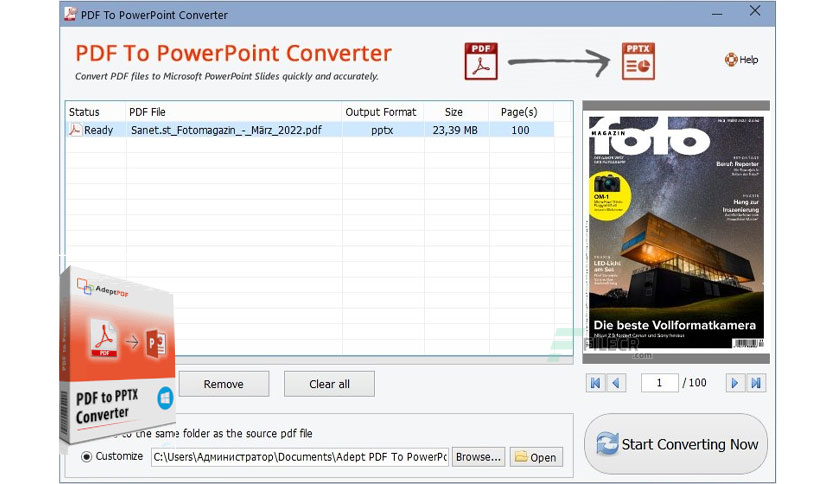Click the Ready status cell
The image size is (836, 484).
tap(96, 130)
